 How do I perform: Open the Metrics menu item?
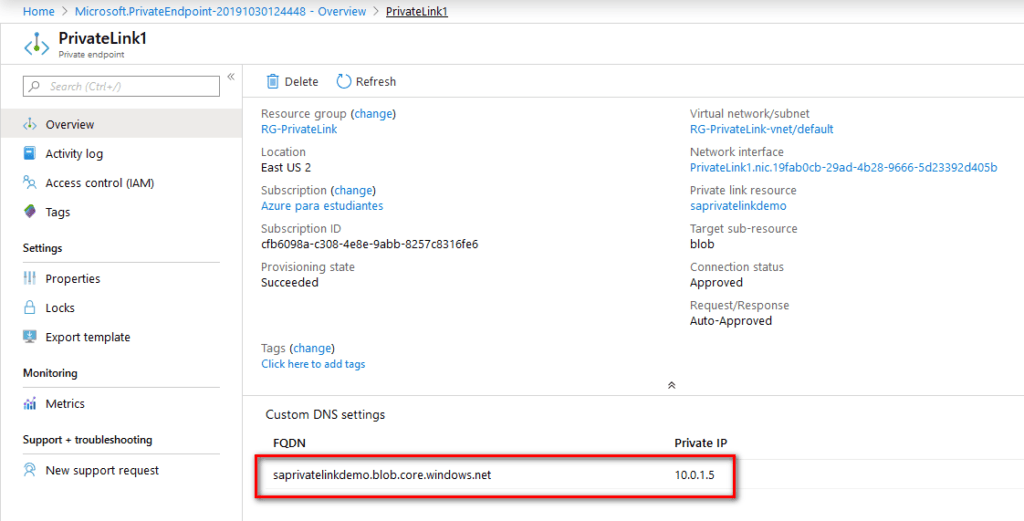point(65,404)
